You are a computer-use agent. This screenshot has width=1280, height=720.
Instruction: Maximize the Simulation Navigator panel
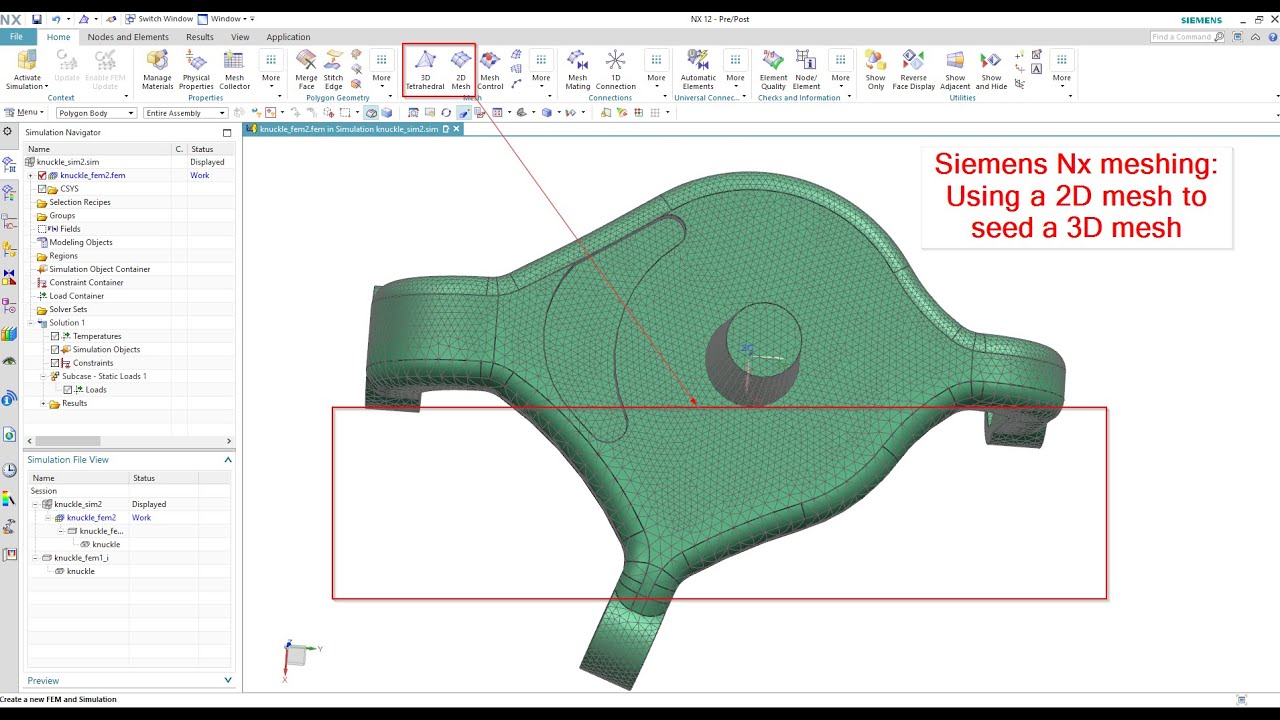tap(227, 132)
